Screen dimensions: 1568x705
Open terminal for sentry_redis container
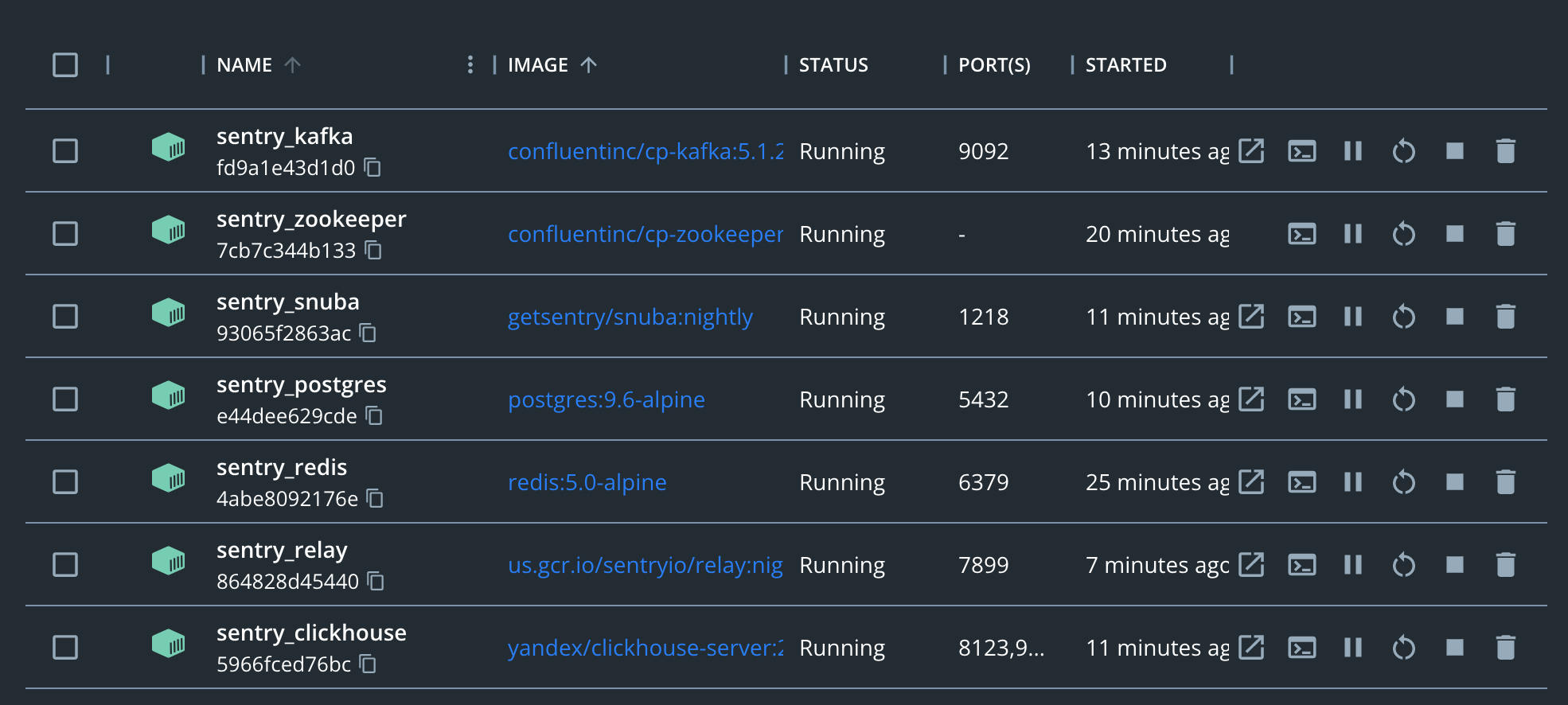pyautogui.click(x=1302, y=481)
